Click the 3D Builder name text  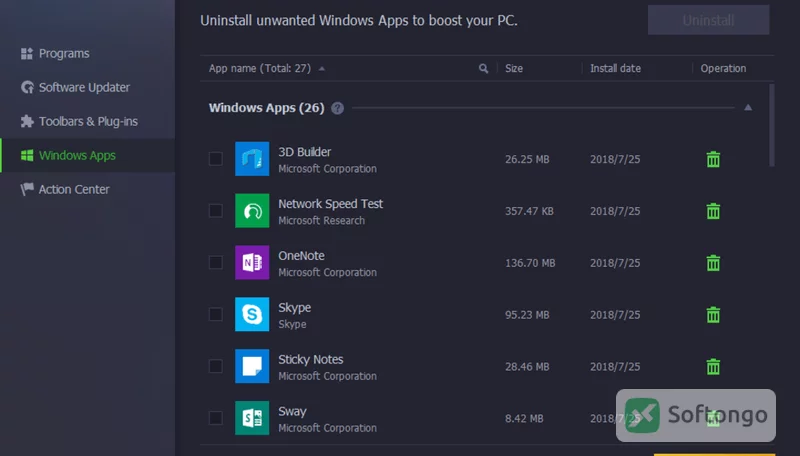click(x=305, y=152)
